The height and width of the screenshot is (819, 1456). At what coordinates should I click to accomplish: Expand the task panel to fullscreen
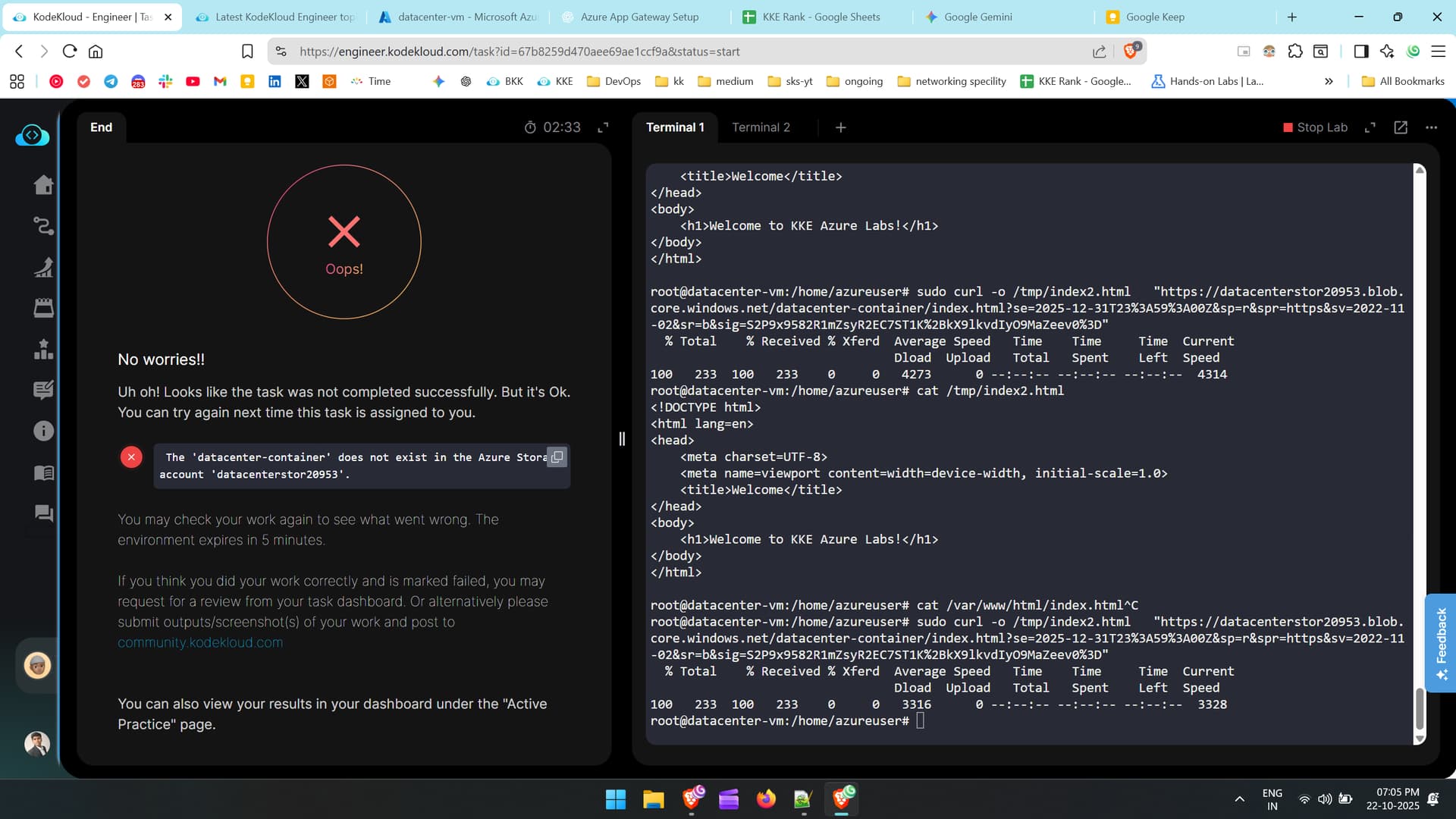[x=603, y=127]
